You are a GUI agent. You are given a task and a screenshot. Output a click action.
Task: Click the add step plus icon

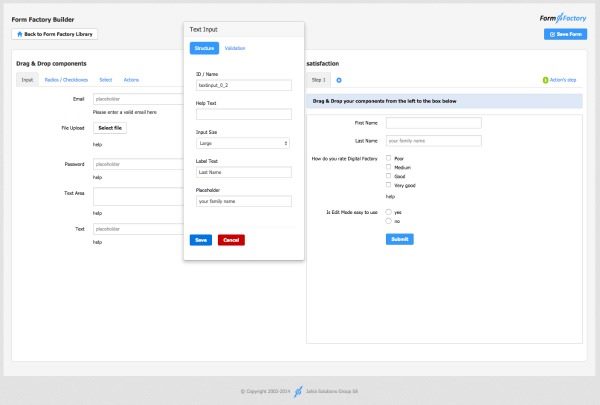[338, 79]
